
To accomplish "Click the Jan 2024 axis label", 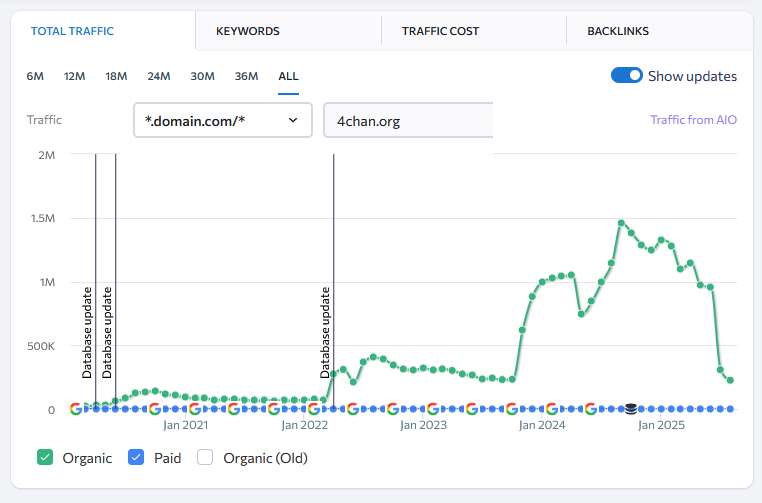I will (542, 425).
